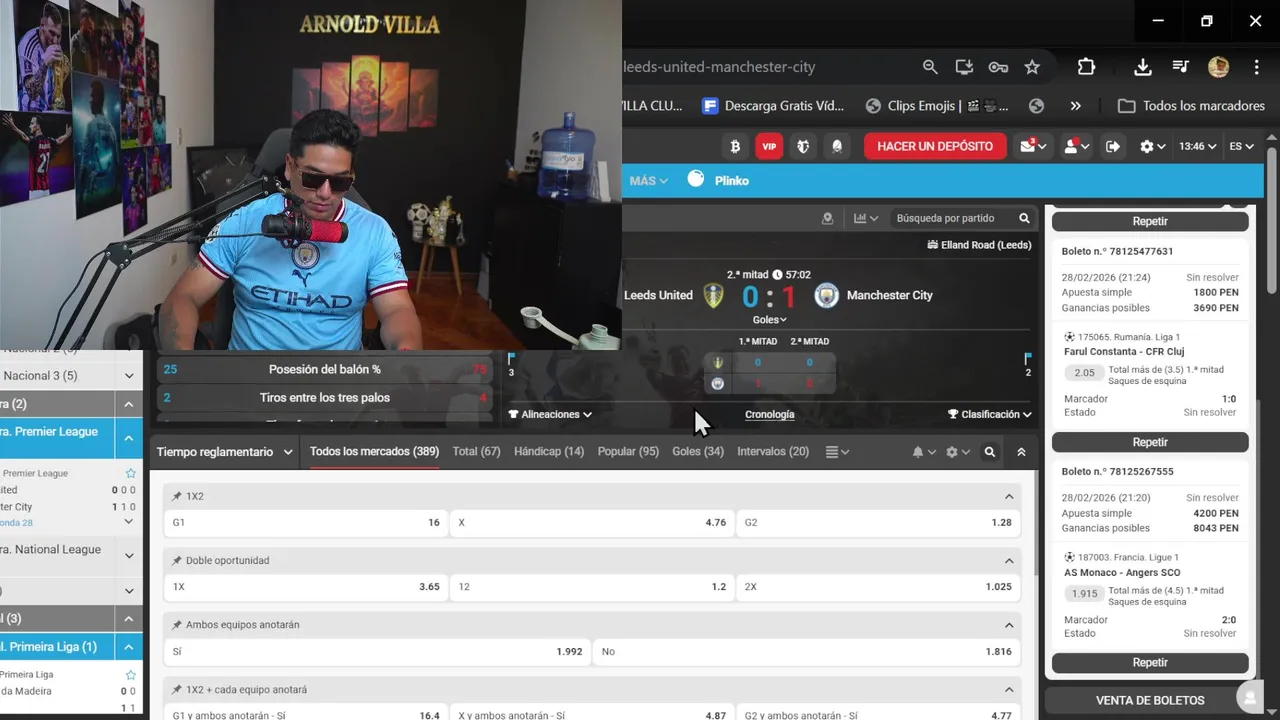Click the Búsqueda por partido search field
Image resolution: width=1280 pixels, height=720 pixels.
click(950, 218)
